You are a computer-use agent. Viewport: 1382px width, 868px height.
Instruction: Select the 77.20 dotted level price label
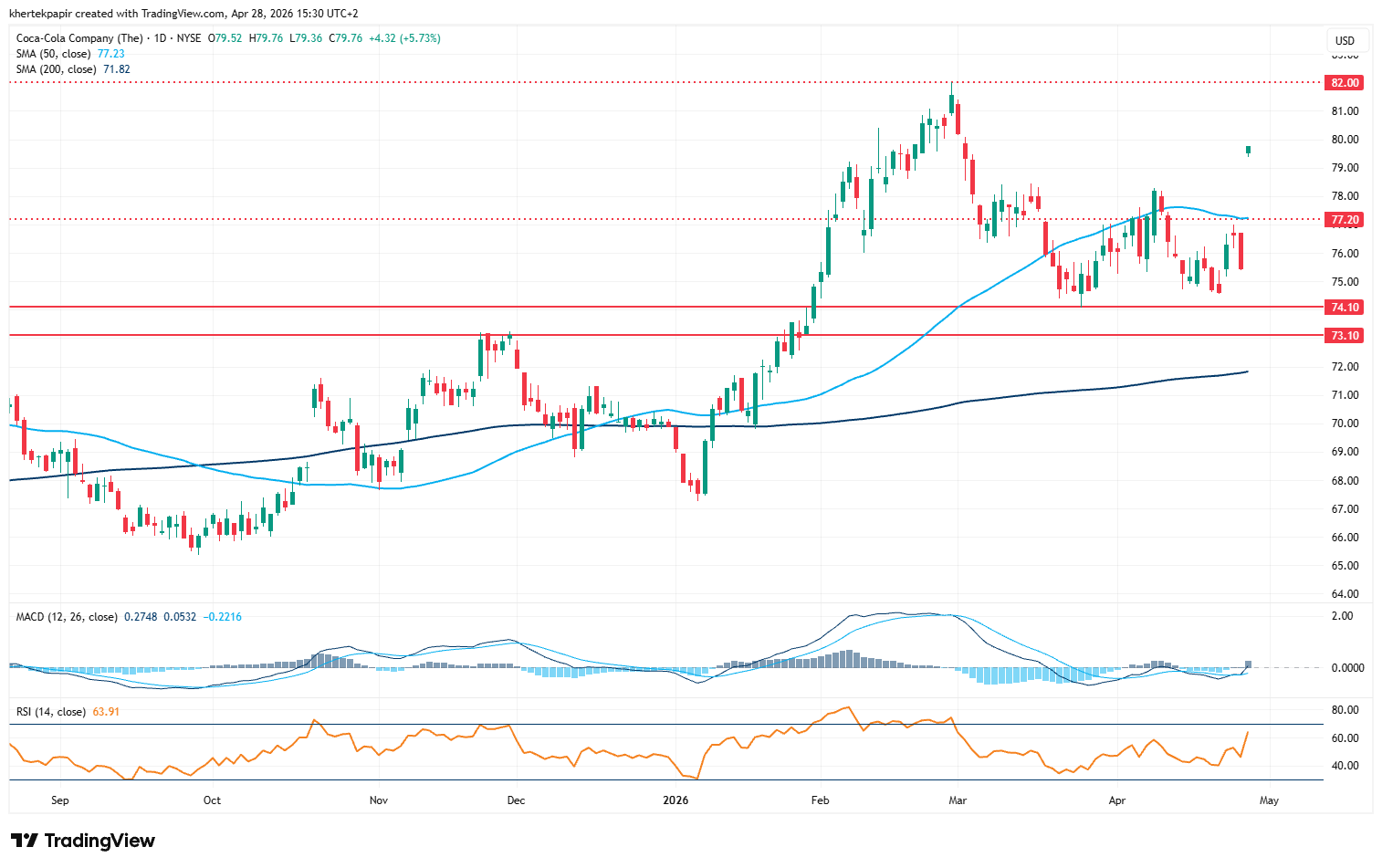(x=1345, y=220)
